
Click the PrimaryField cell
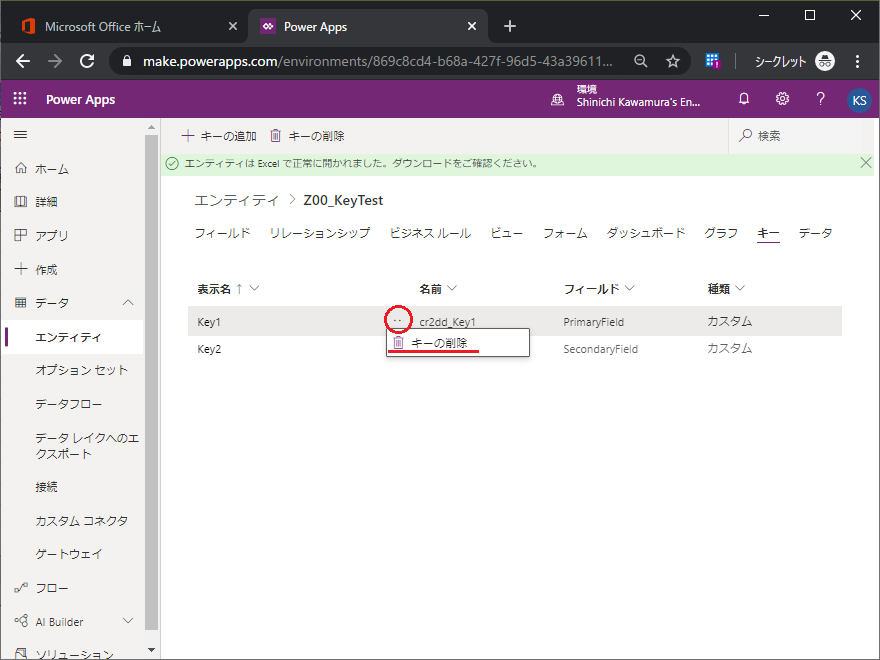click(x=593, y=322)
